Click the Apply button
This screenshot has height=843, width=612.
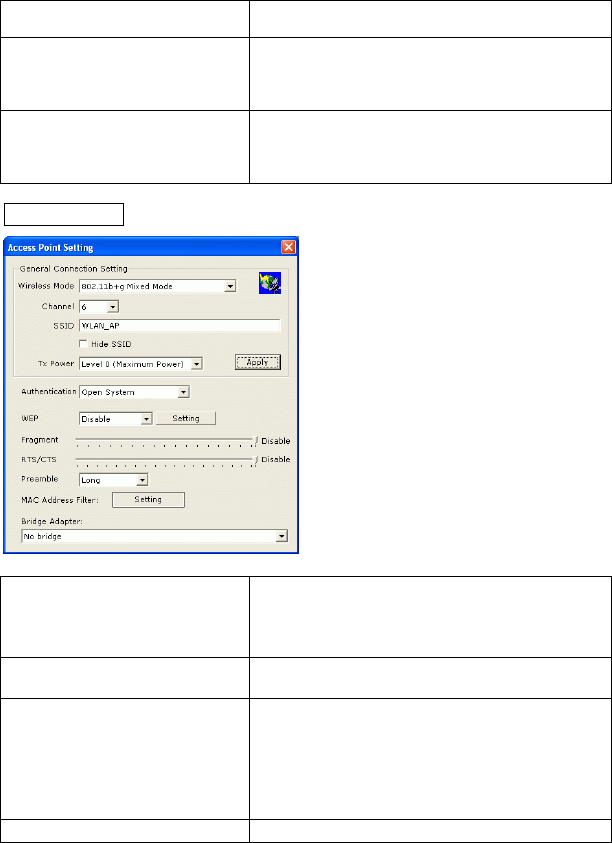[x=258, y=362]
